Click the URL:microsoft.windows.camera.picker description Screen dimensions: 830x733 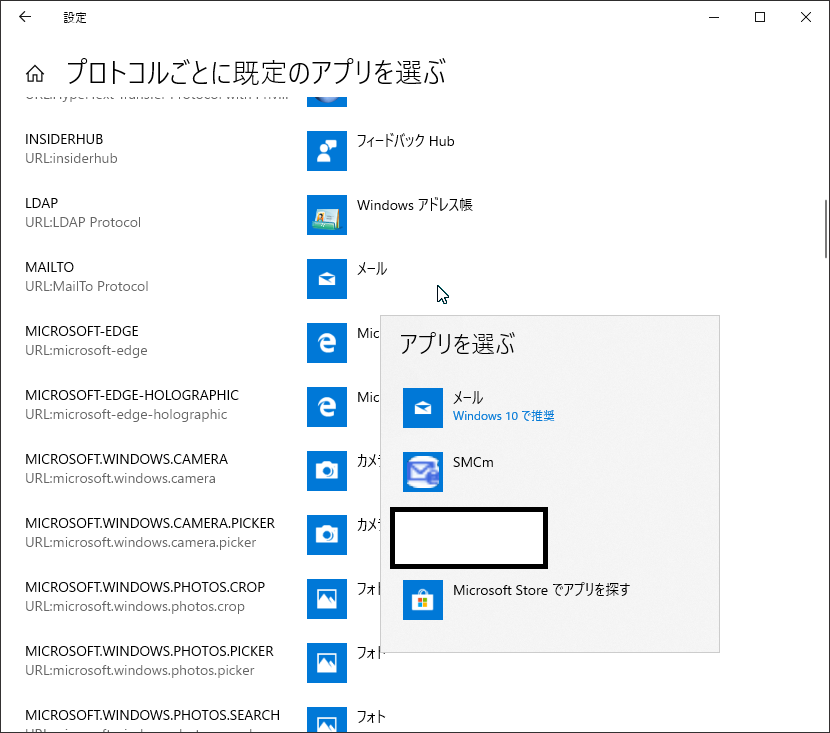140,542
